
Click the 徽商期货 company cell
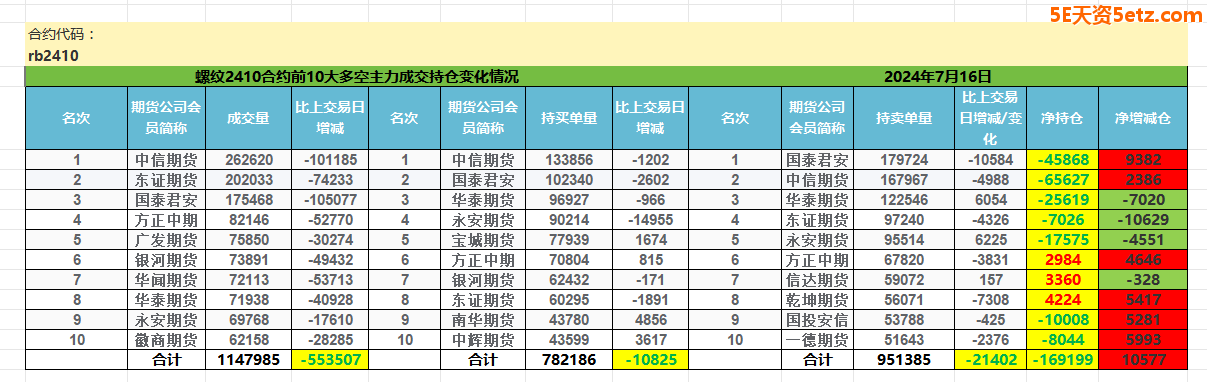[167, 340]
